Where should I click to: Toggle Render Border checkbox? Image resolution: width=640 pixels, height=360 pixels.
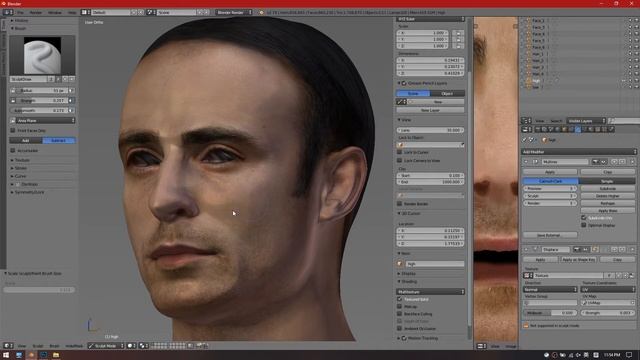(400, 204)
